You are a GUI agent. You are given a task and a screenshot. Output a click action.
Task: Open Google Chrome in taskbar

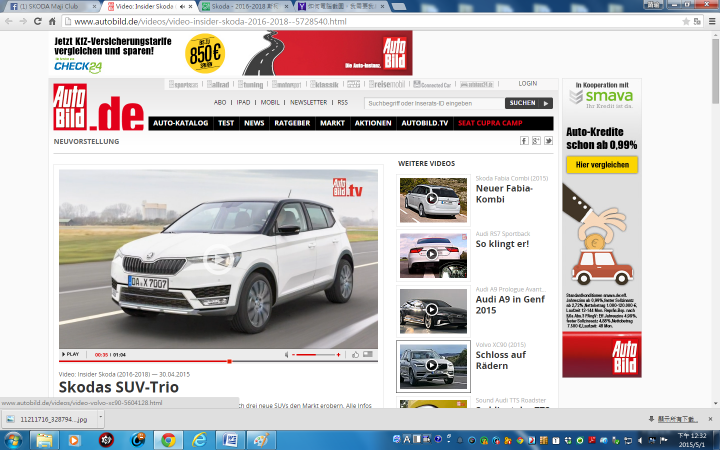168,440
